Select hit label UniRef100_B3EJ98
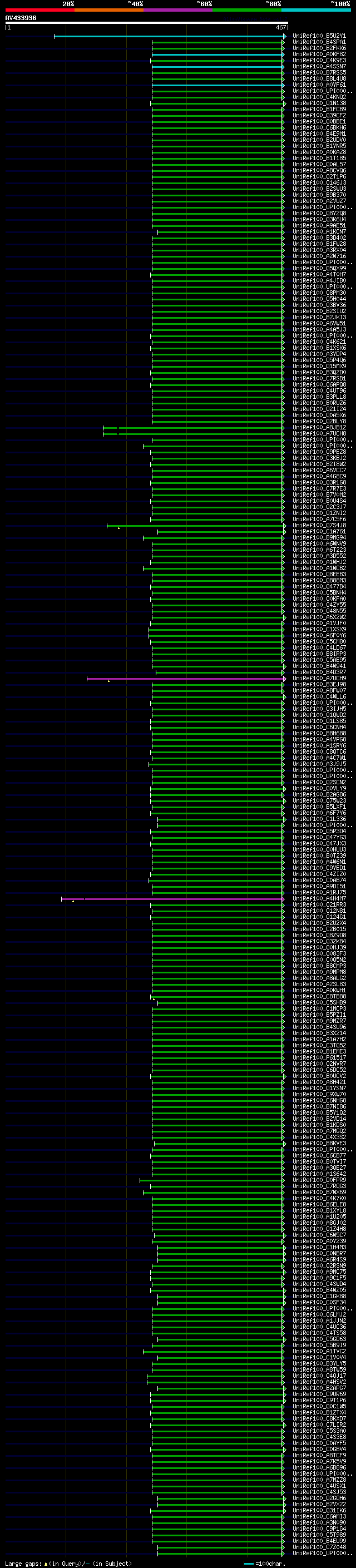This screenshot has width=356, height=1568. (x=319, y=685)
